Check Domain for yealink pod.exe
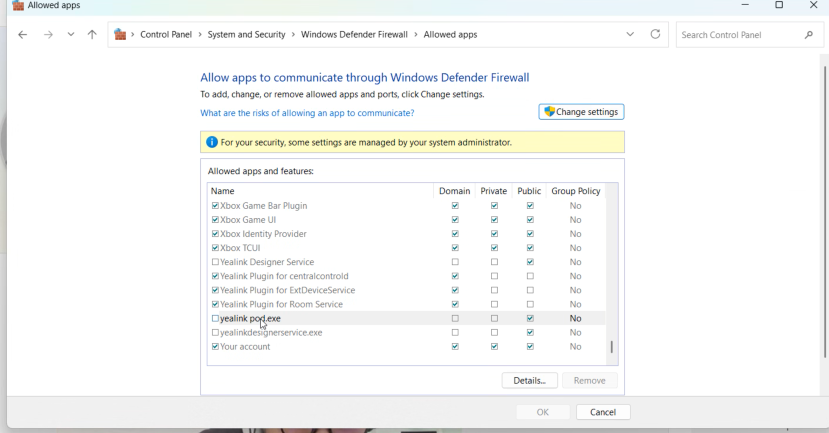 (455, 318)
